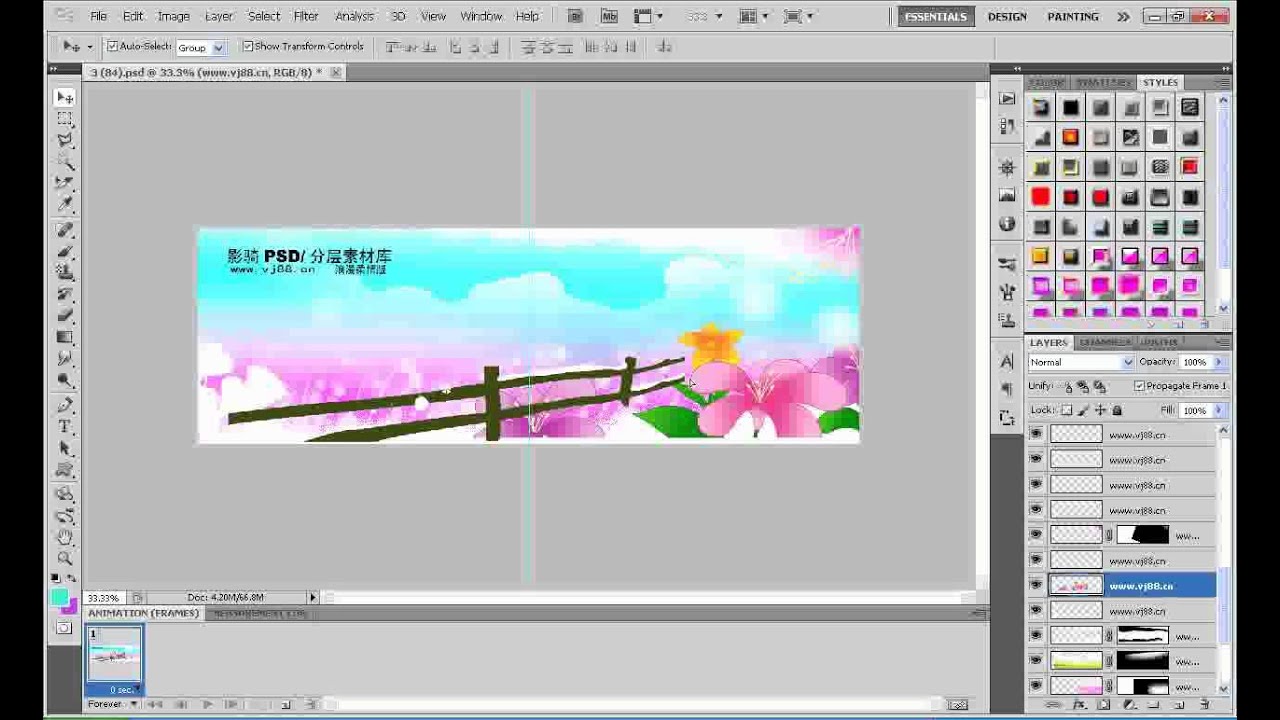Image resolution: width=1280 pixels, height=720 pixels.
Task: Select the Brush tool
Action: click(x=64, y=251)
